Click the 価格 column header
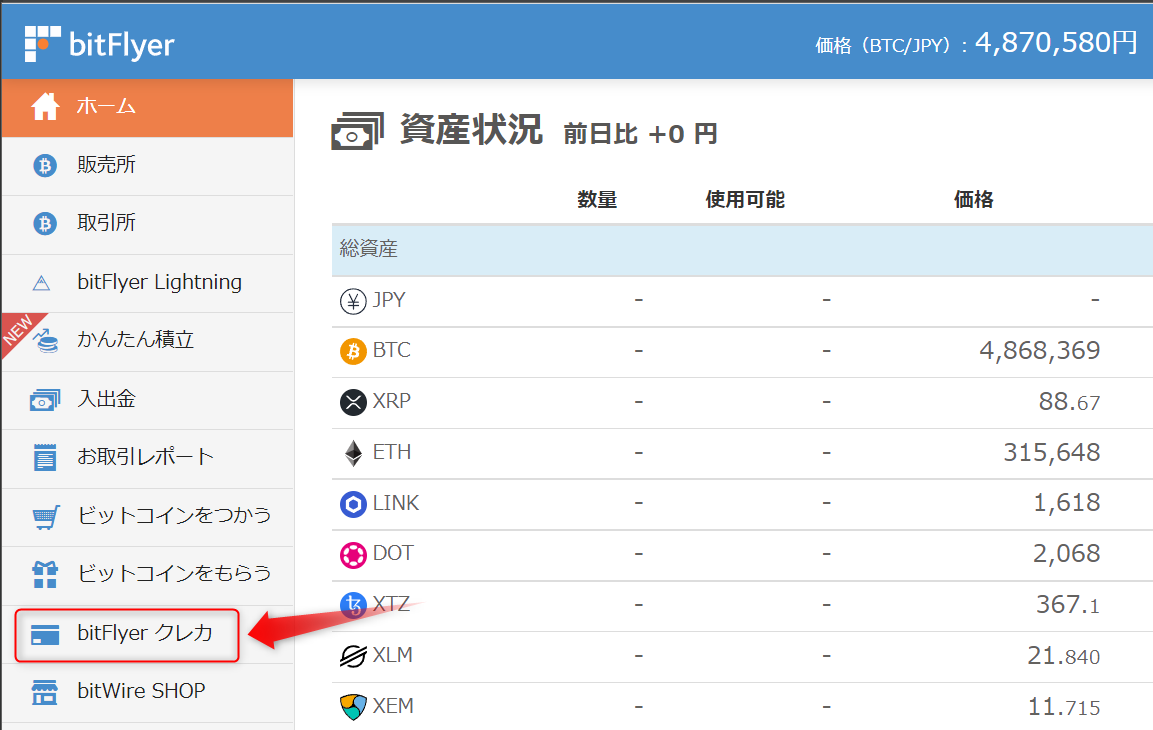Screen dimensions: 1153x730 (974, 199)
